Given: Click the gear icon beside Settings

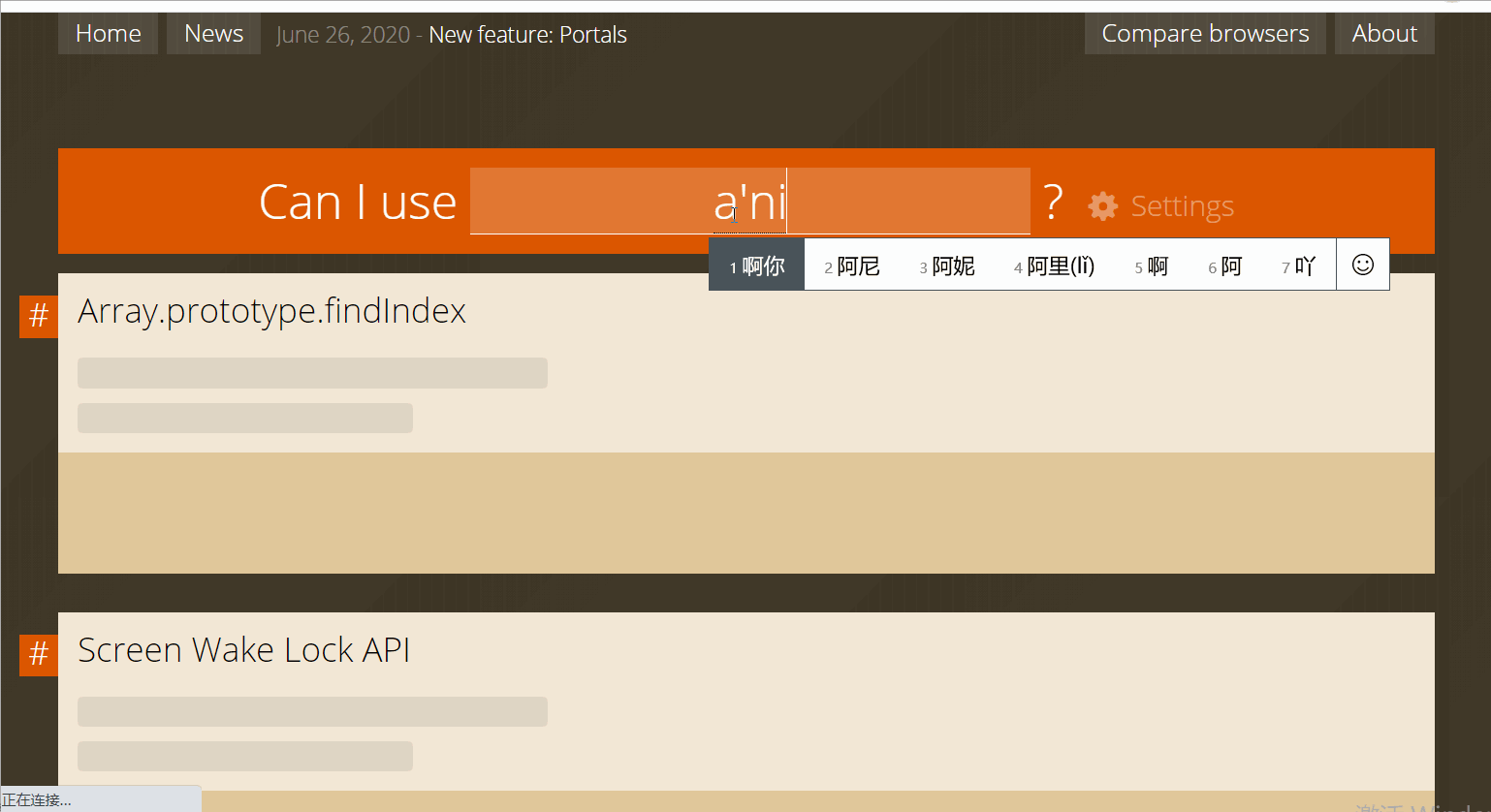Looking at the screenshot, I should click(1103, 206).
